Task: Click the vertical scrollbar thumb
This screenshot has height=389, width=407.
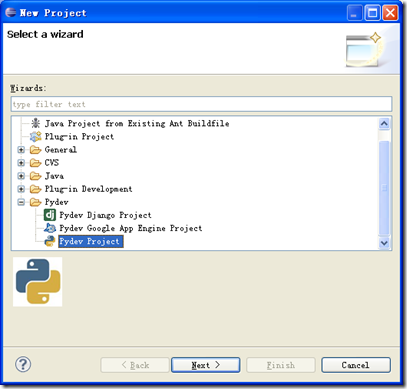Action: [384, 188]
